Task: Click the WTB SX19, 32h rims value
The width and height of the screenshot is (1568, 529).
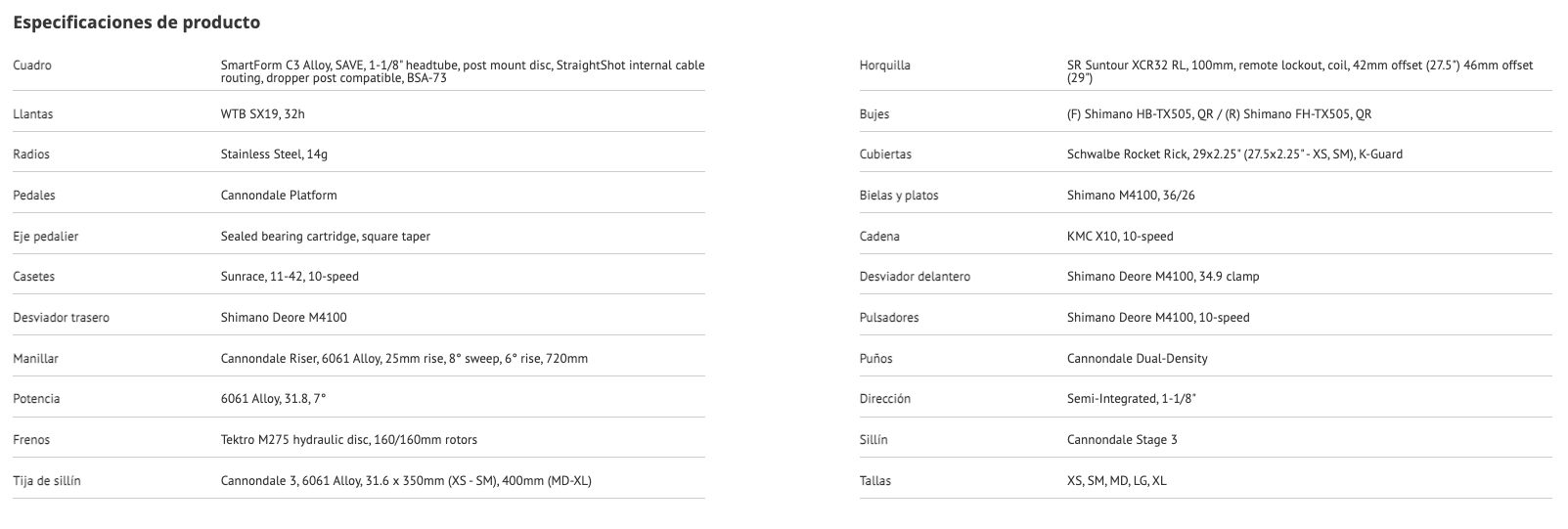Action: pos(262,114)
